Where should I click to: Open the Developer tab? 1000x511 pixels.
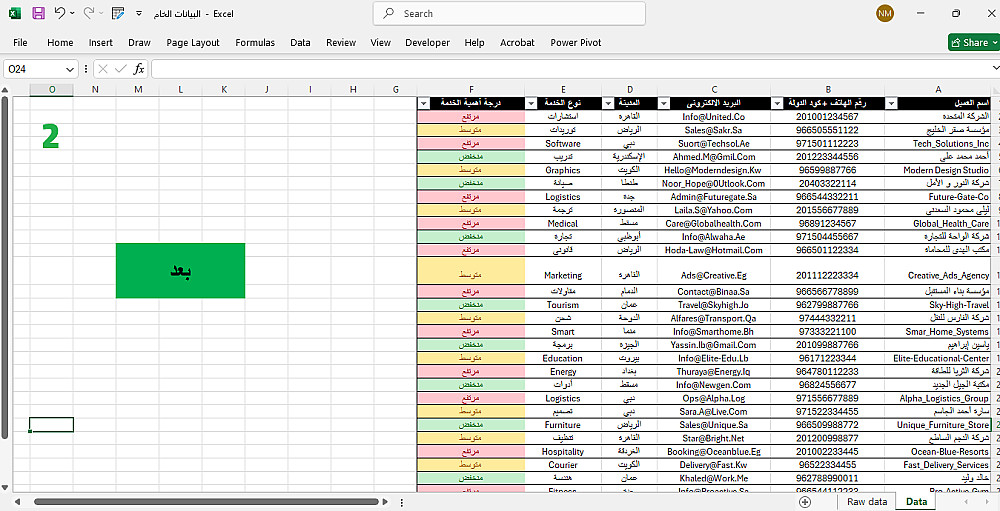click(x=427, y=43)
